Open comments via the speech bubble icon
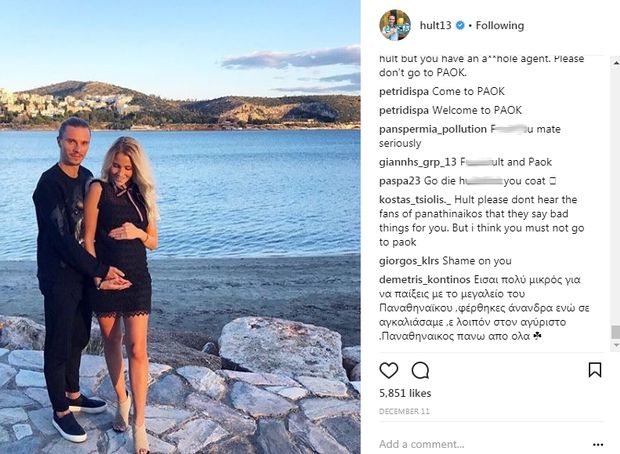The image size is (620, 454). [x=420, y=371]
